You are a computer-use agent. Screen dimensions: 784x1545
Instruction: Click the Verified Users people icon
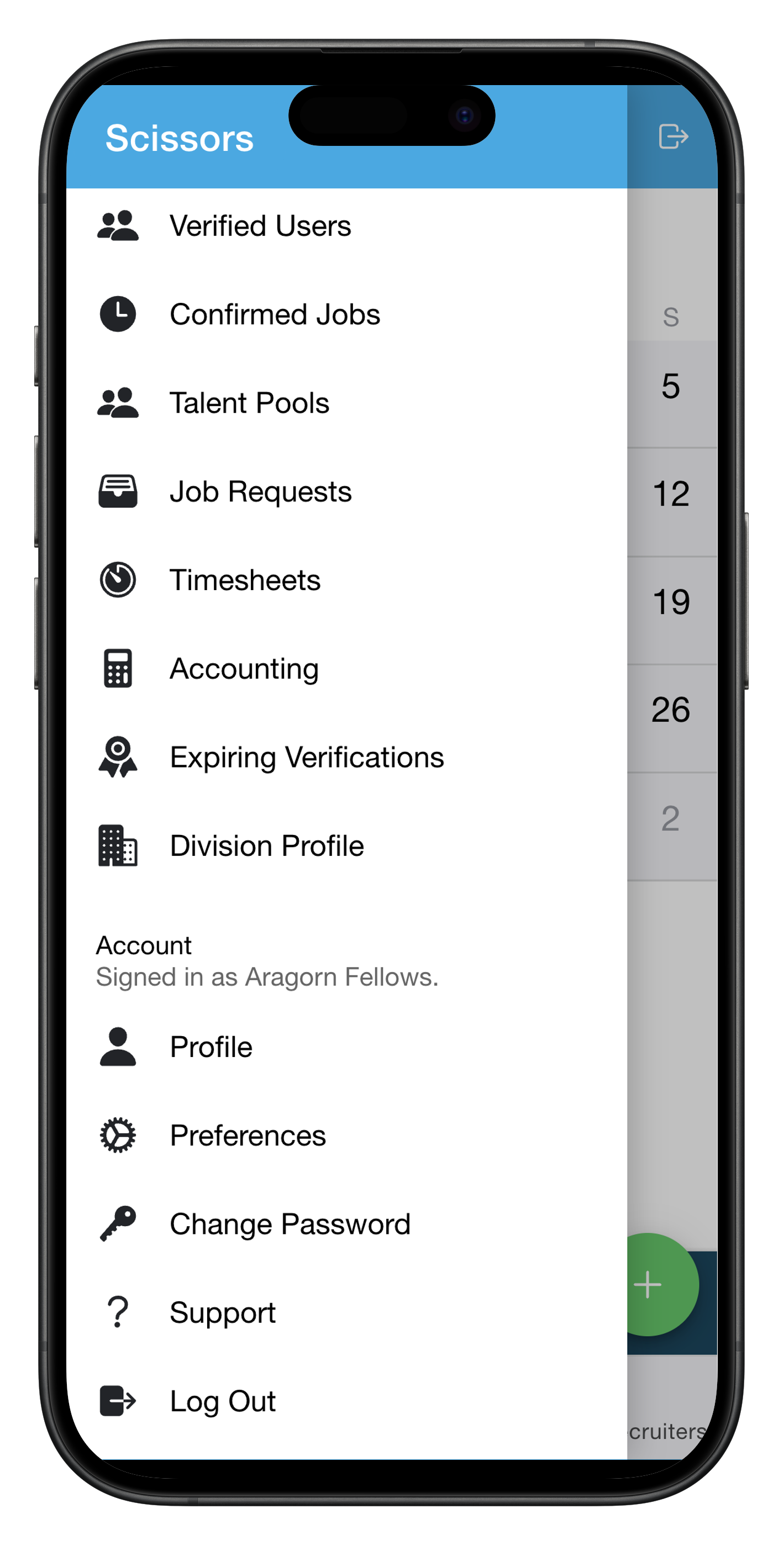[118, 226]
